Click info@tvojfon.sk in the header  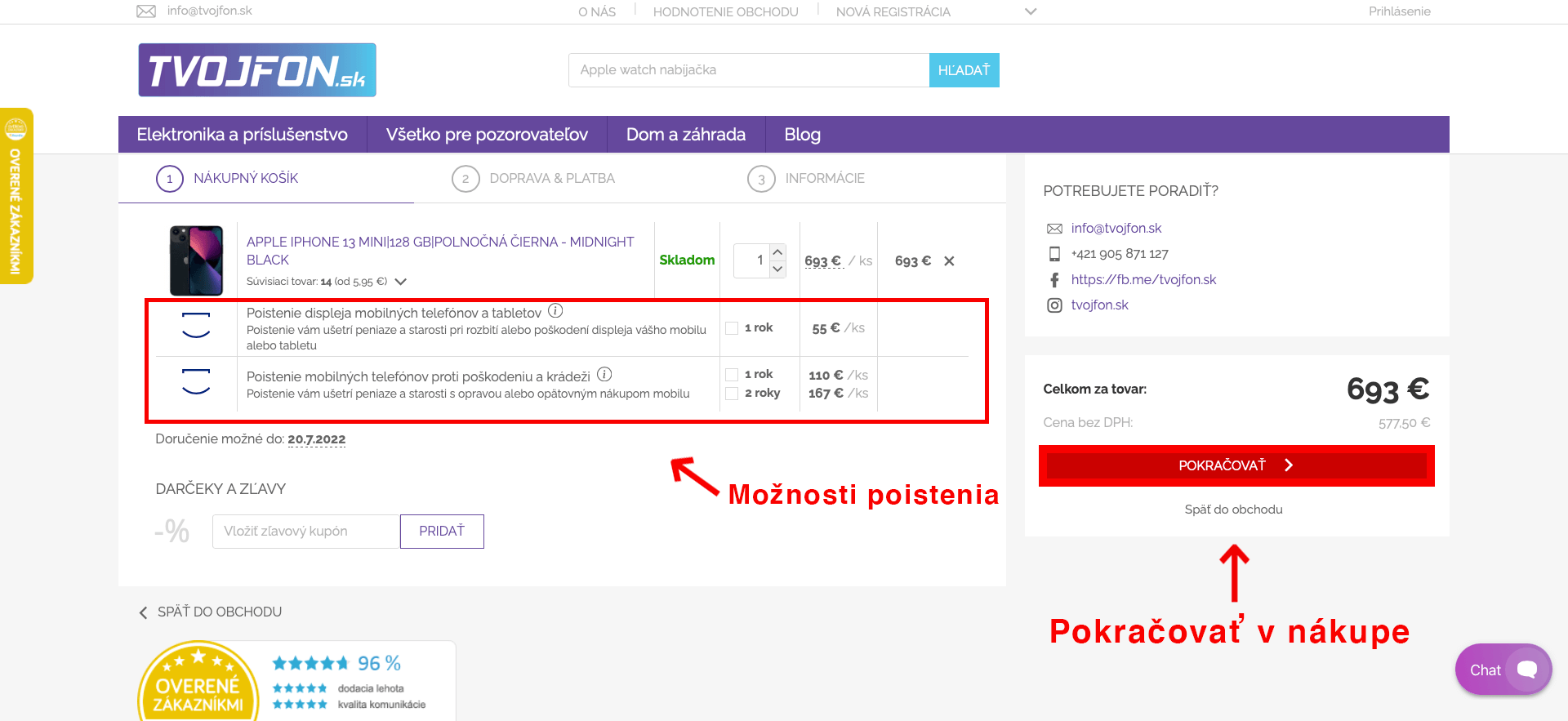pyautogui.click(x=210, y=11)
